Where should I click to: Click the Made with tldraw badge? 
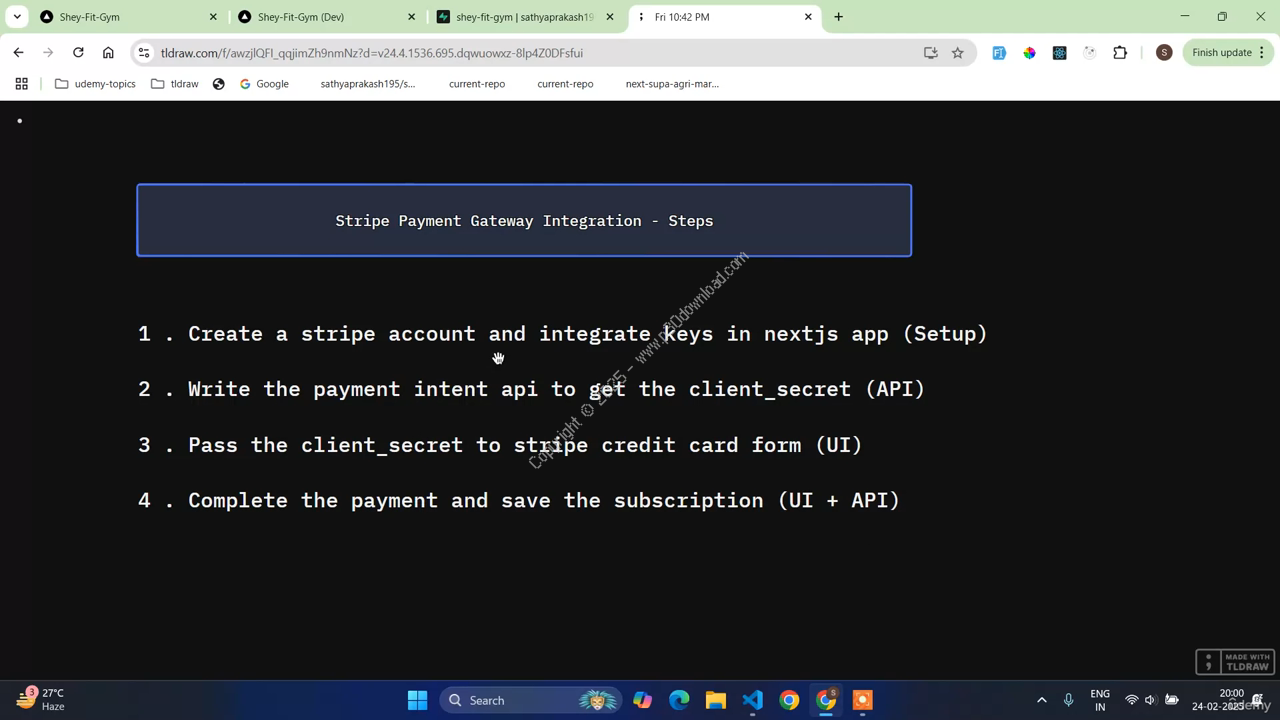pyautogui.click(x=1235, y=662)
